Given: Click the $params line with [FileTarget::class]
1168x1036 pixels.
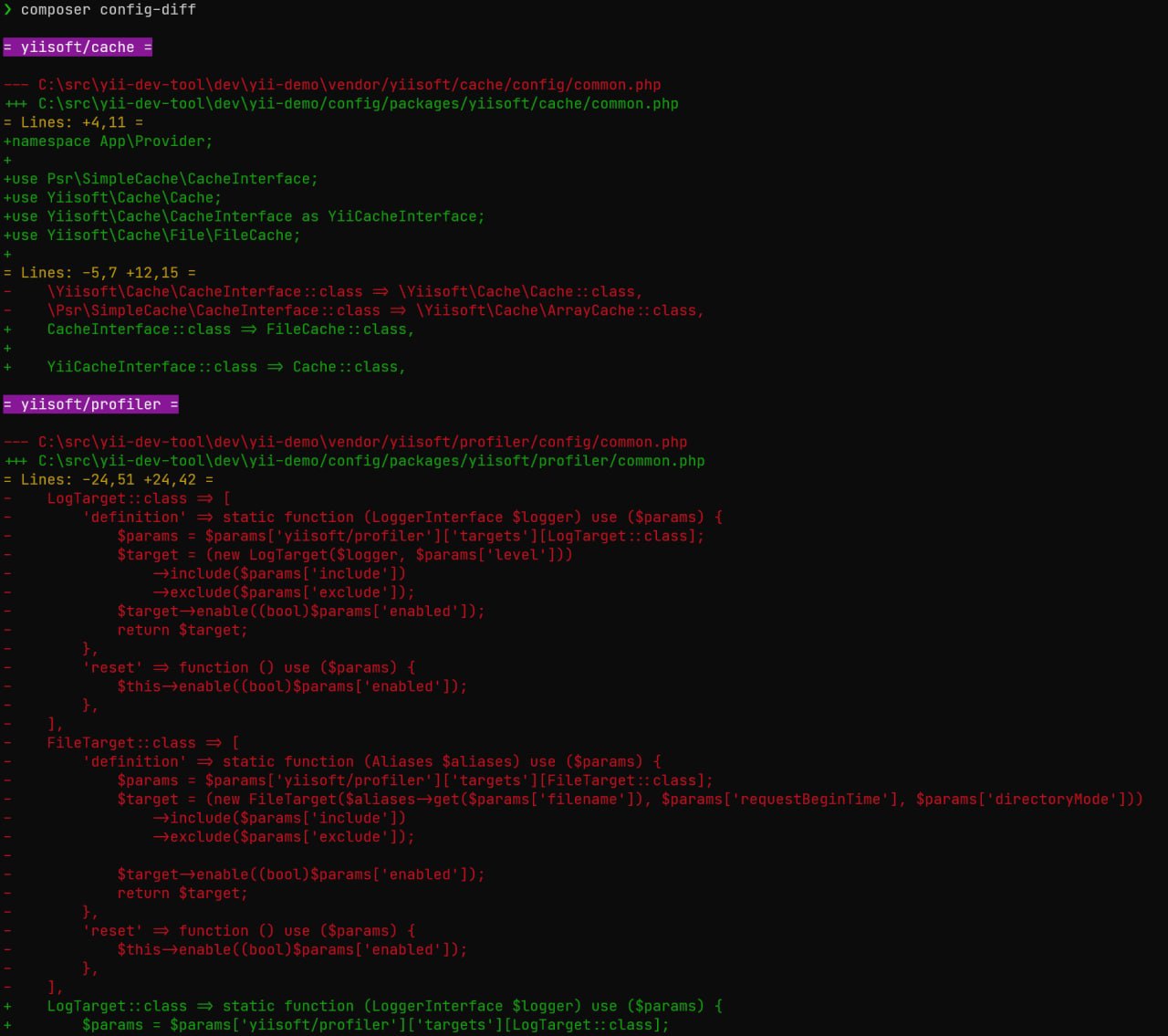Looking at the screenshot, I should pyautogui.click(x=359, y=780).
